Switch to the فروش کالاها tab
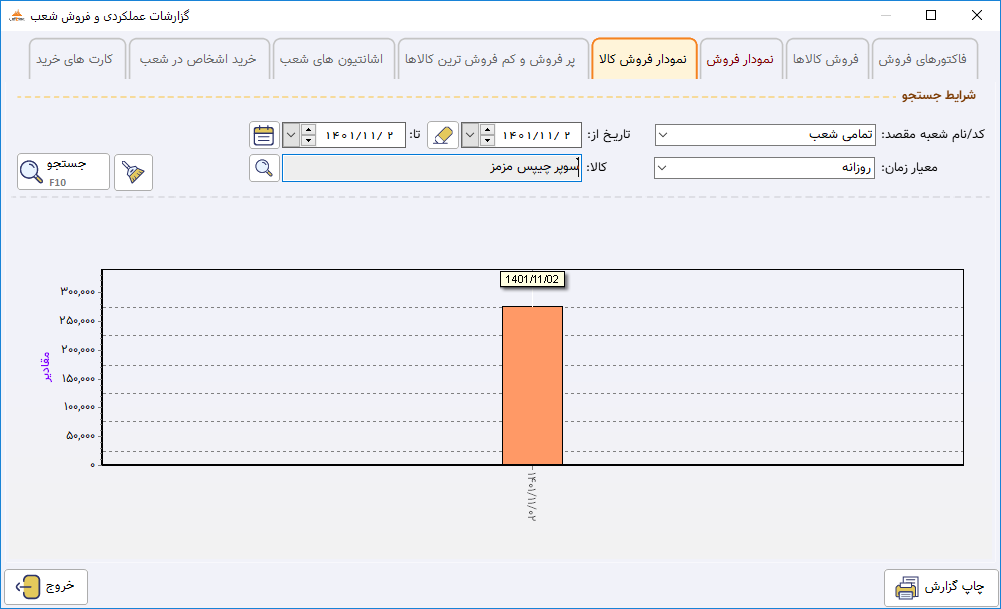 826,59
